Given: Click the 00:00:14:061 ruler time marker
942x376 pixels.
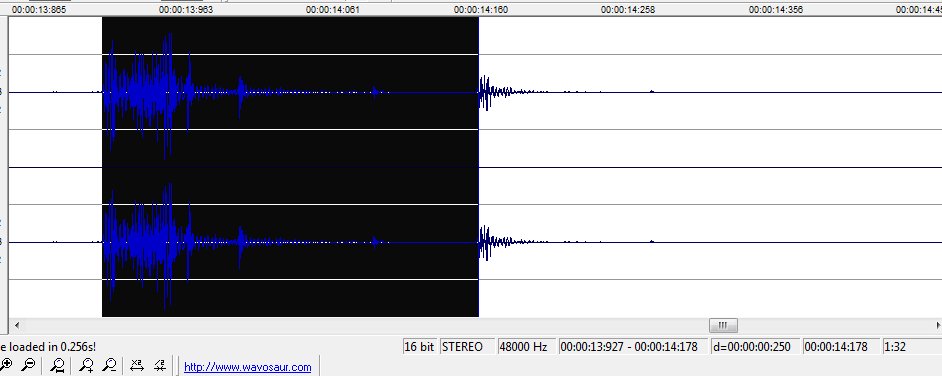Looking at the screenshot, I should coord(332,10).
